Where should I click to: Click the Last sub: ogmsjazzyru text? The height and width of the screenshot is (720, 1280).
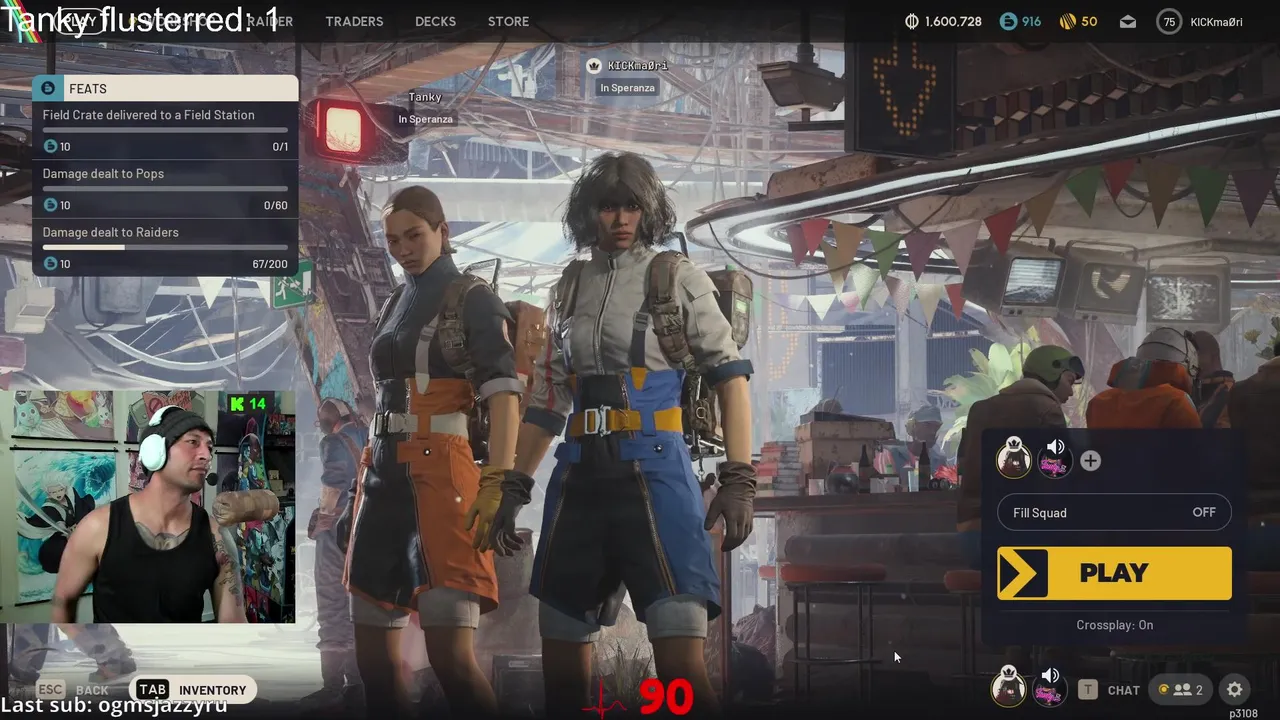pyautogui.click(x=114, y=705)
